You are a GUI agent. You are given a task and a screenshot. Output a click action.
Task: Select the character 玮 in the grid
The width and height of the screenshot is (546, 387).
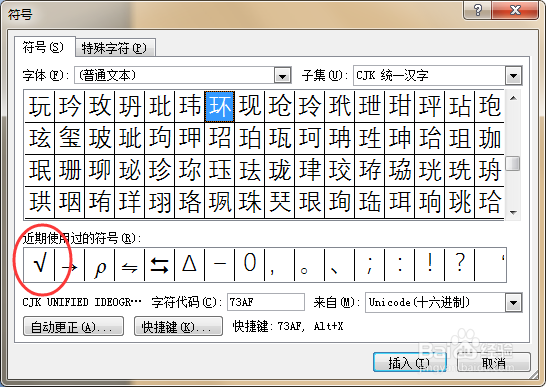(x=189, y=106)
